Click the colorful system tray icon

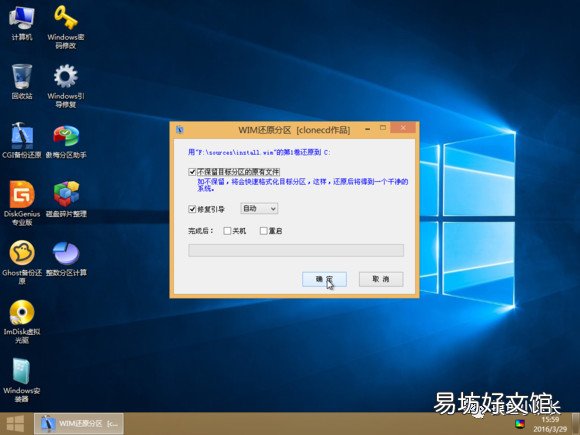(519, 424)
